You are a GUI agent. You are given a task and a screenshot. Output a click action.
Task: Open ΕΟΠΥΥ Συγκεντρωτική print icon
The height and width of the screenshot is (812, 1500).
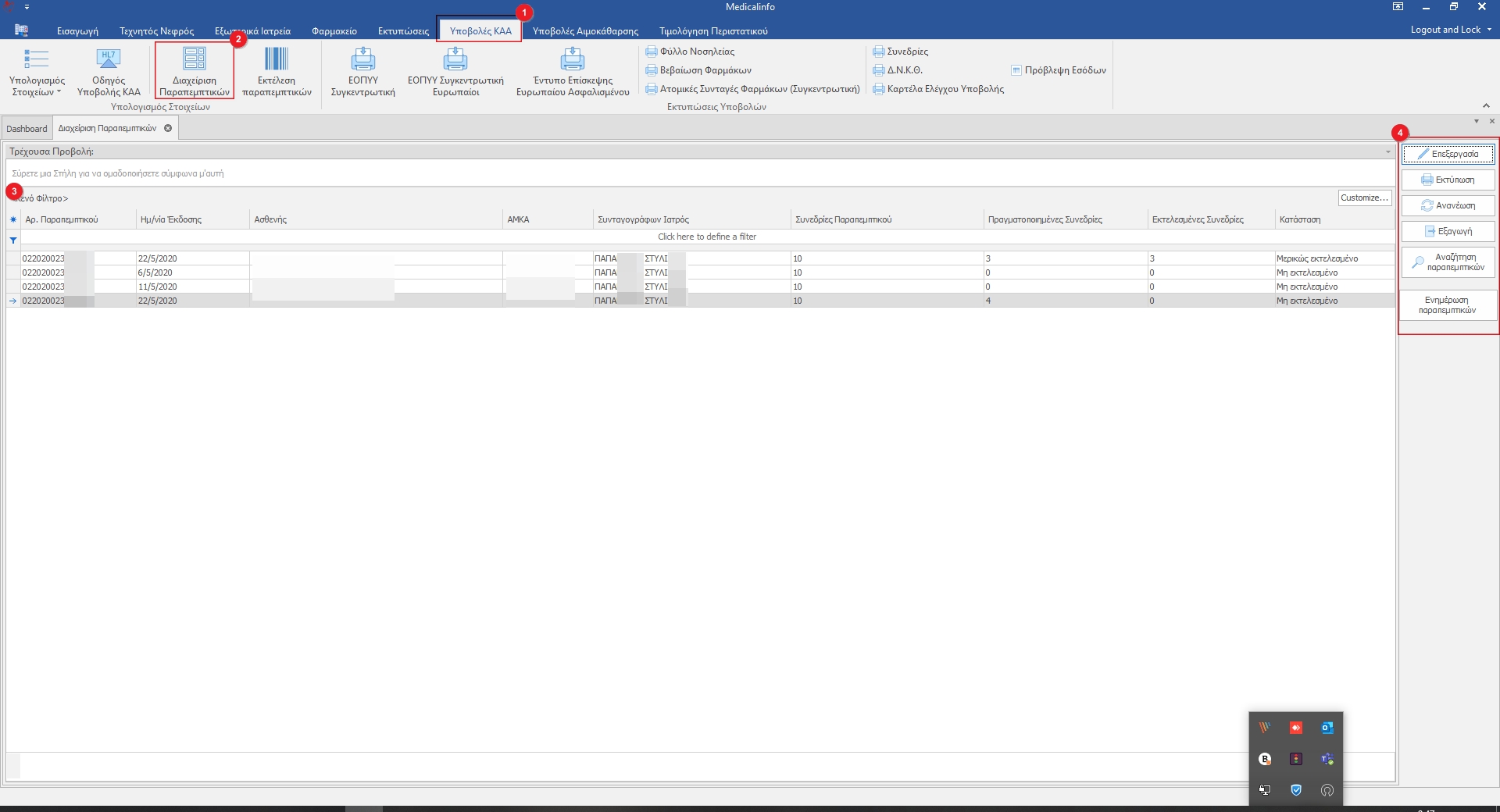click(x=362, y=69)
